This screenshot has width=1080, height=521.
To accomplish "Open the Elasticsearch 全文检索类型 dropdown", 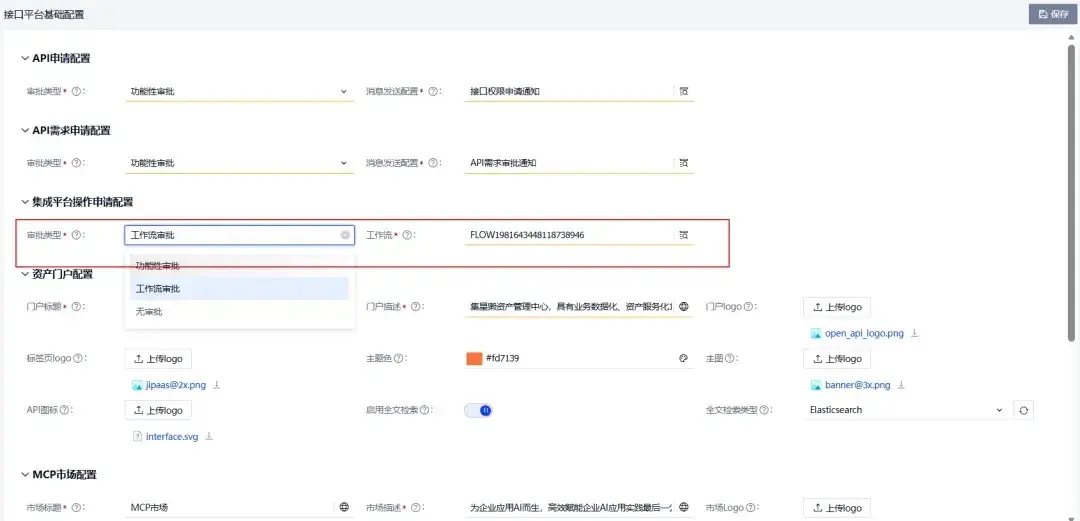I will [905, 410].
